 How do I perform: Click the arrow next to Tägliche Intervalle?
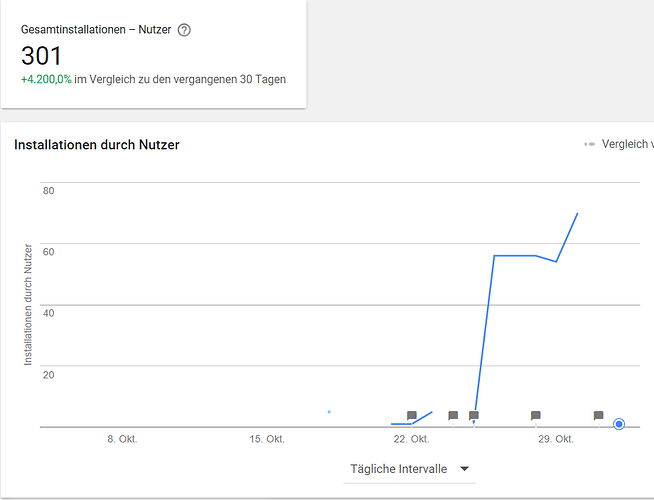(464, 468)
